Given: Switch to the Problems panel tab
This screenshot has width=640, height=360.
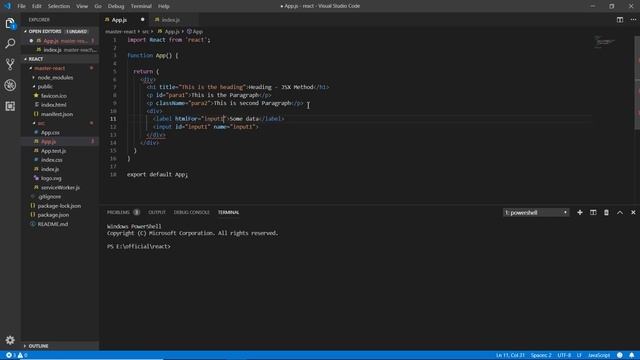Looking at the screenshot, I should [123, 212].
